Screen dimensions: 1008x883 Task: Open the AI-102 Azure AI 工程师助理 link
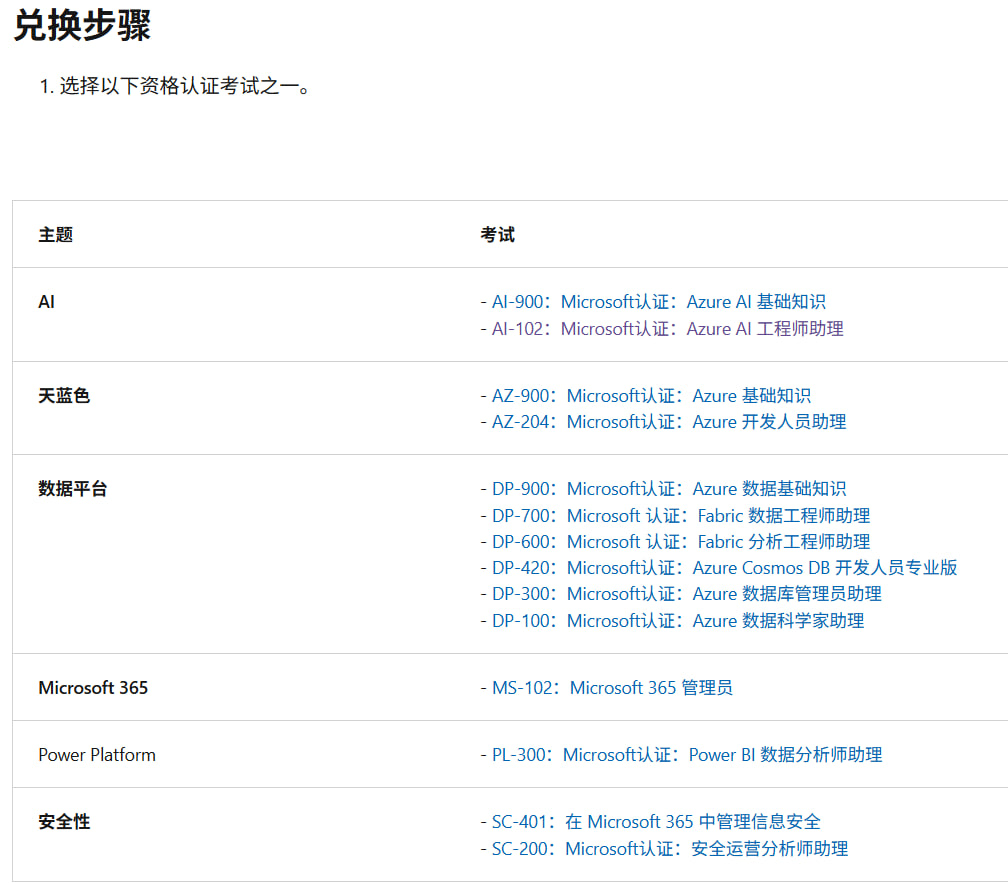coord(667,328)
